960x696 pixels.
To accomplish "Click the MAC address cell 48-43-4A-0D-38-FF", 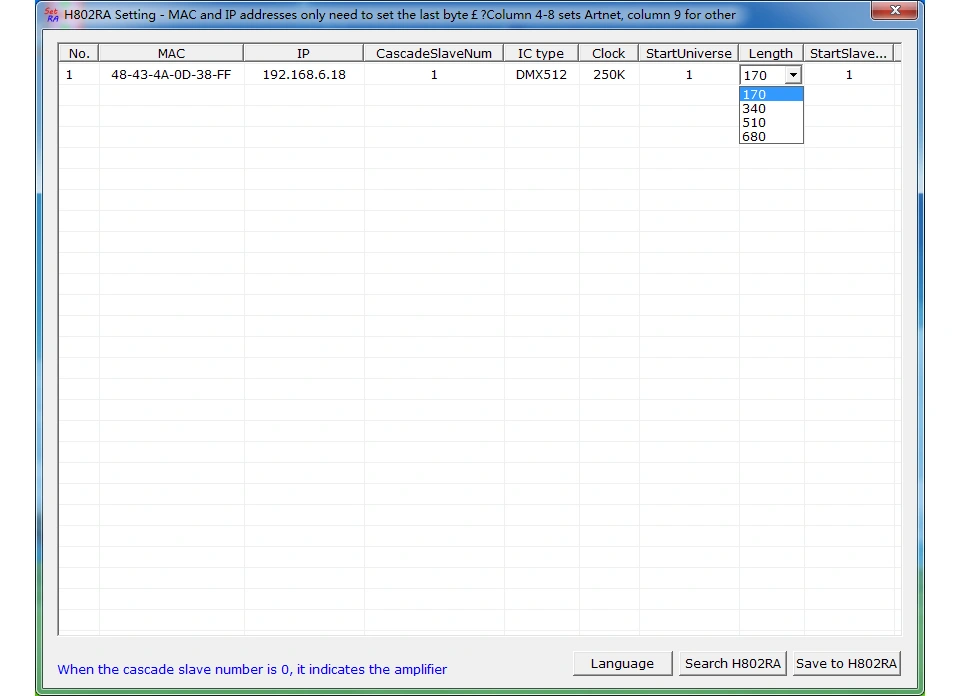I will coord(171,75).
